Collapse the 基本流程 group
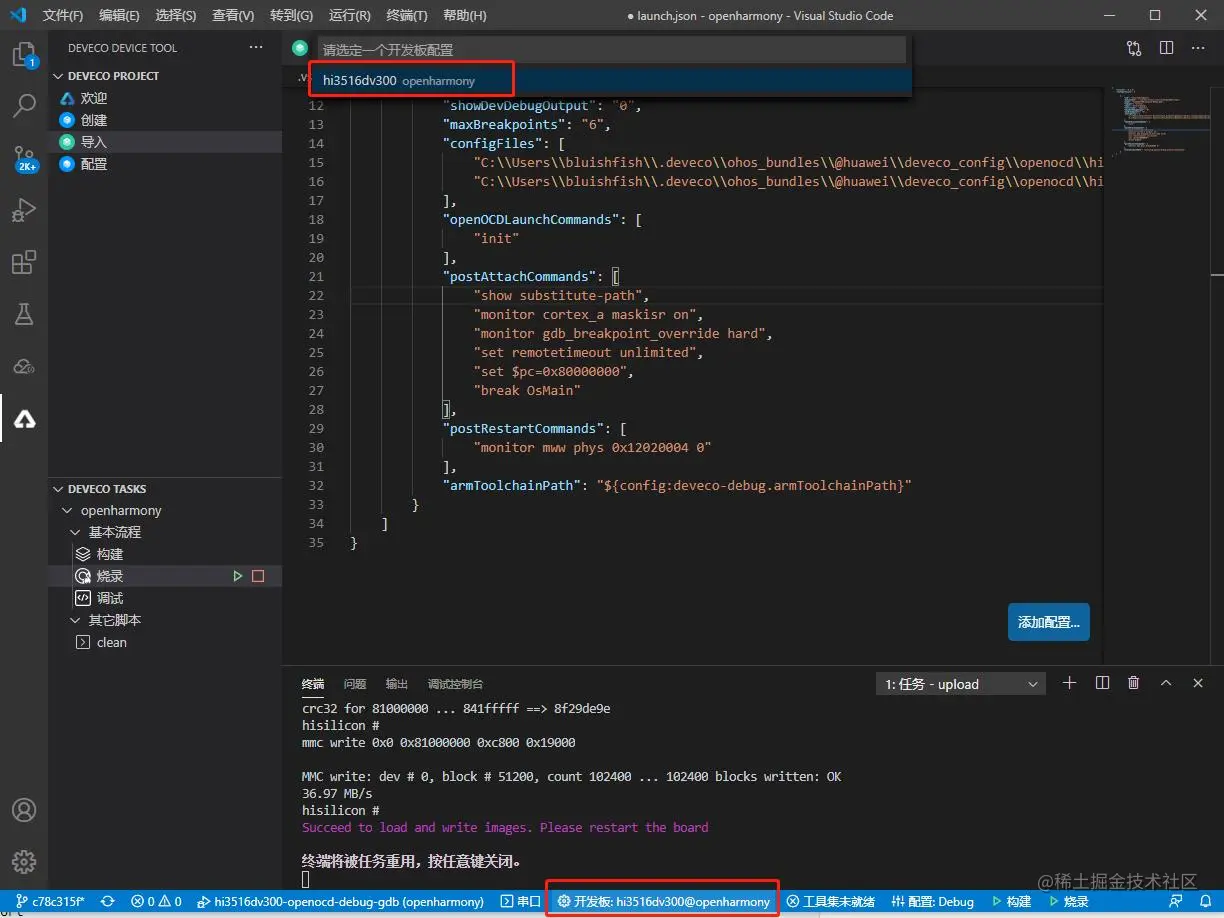Image resolution: width=1224 pixels, height=918 pixels. pos(115,532)
